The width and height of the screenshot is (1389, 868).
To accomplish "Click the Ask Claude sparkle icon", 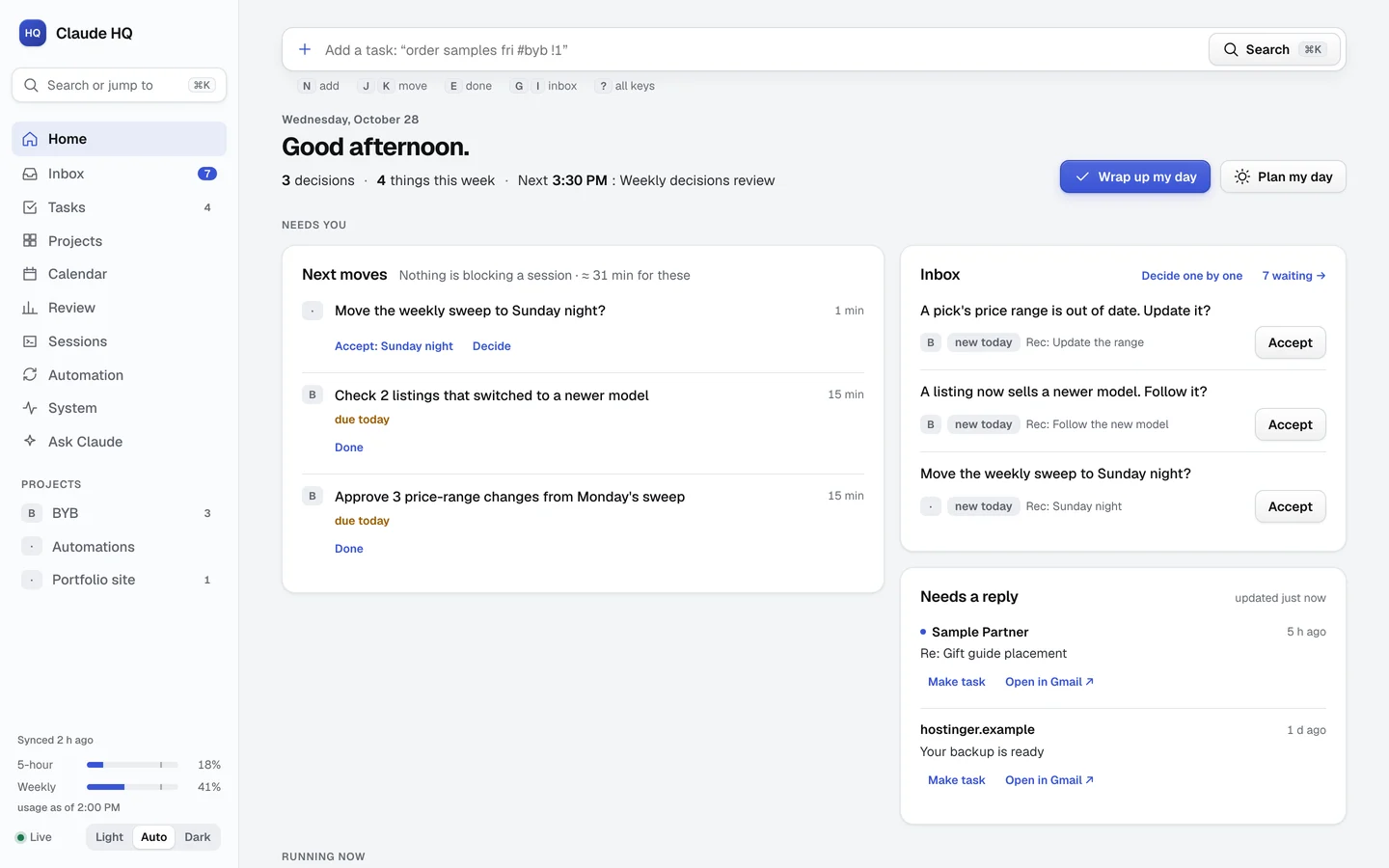I will (30, 442).
